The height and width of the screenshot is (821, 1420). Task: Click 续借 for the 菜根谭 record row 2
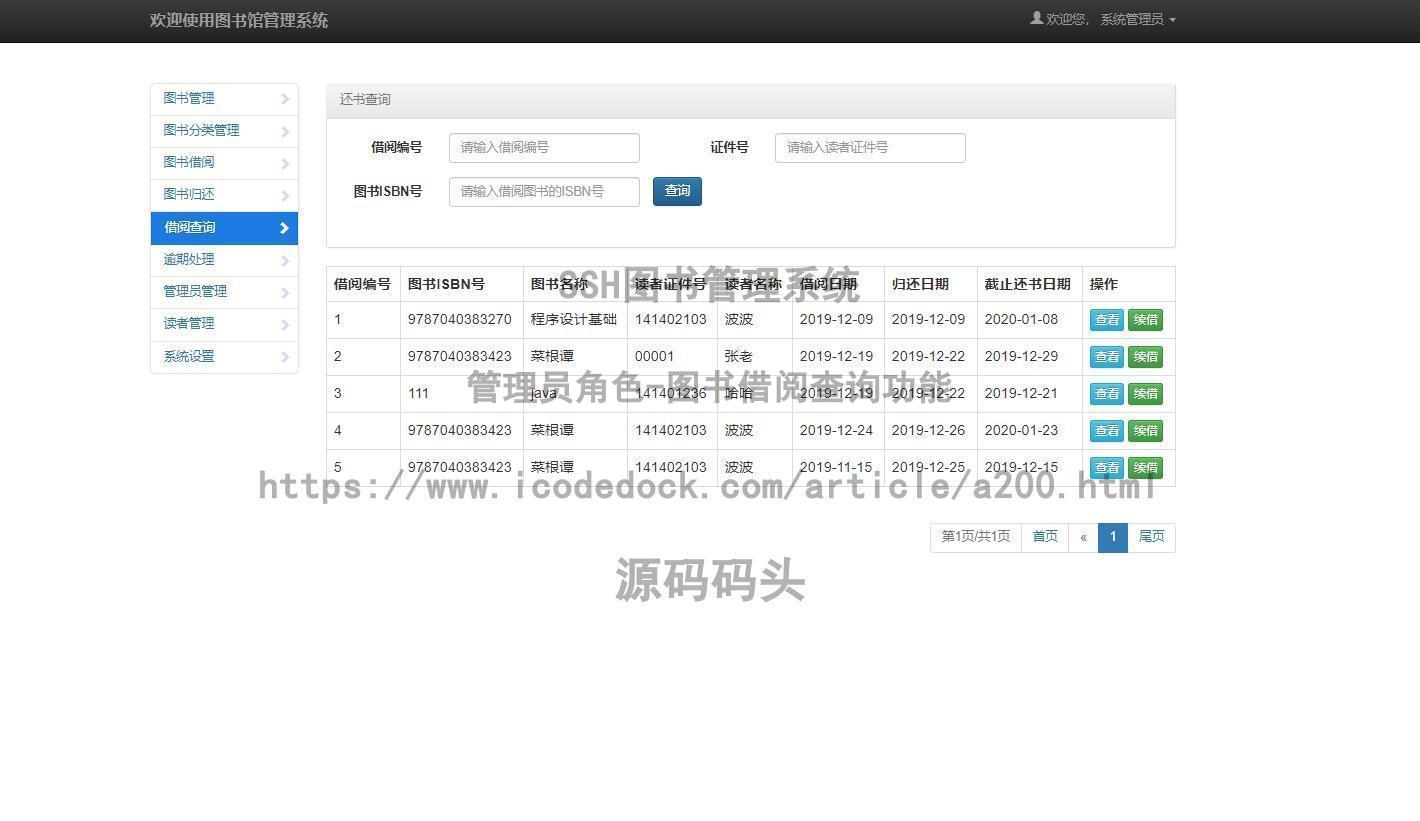(x=1146, y=356)
